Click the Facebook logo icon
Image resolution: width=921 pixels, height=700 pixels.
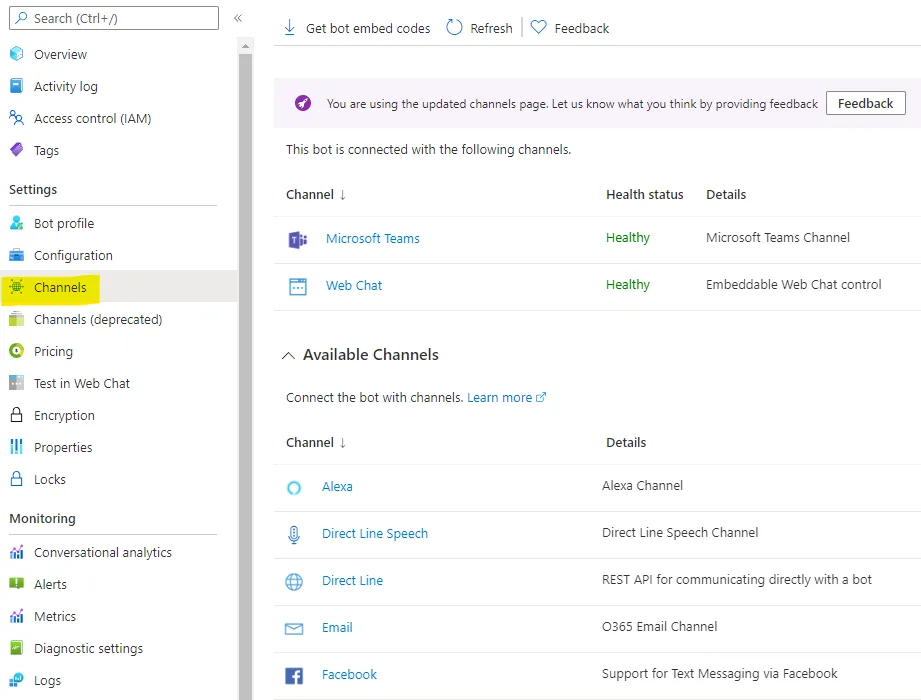tap(294, 676)
